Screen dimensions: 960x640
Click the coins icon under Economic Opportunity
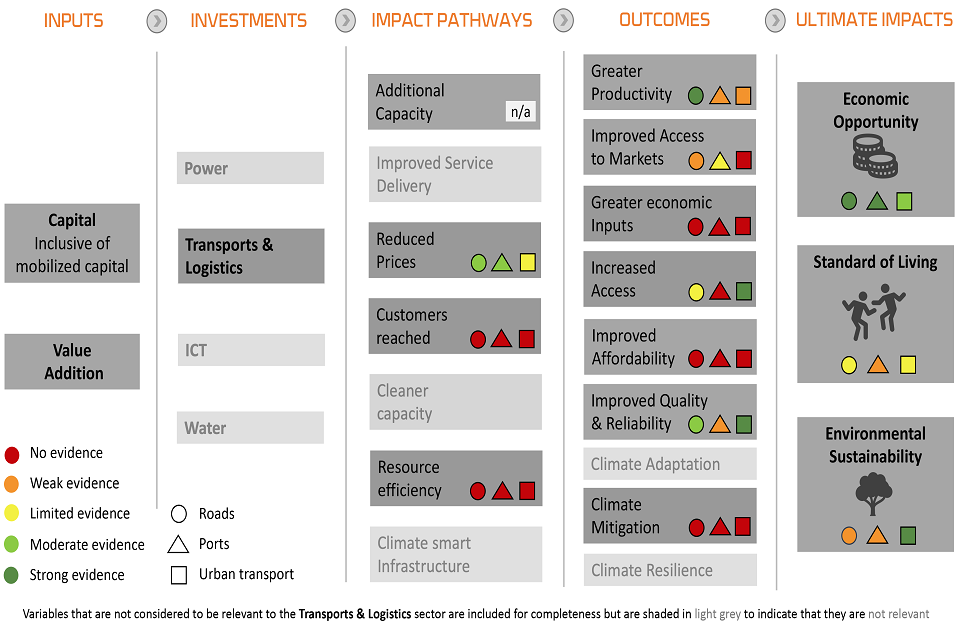click(x=876, y=157)
